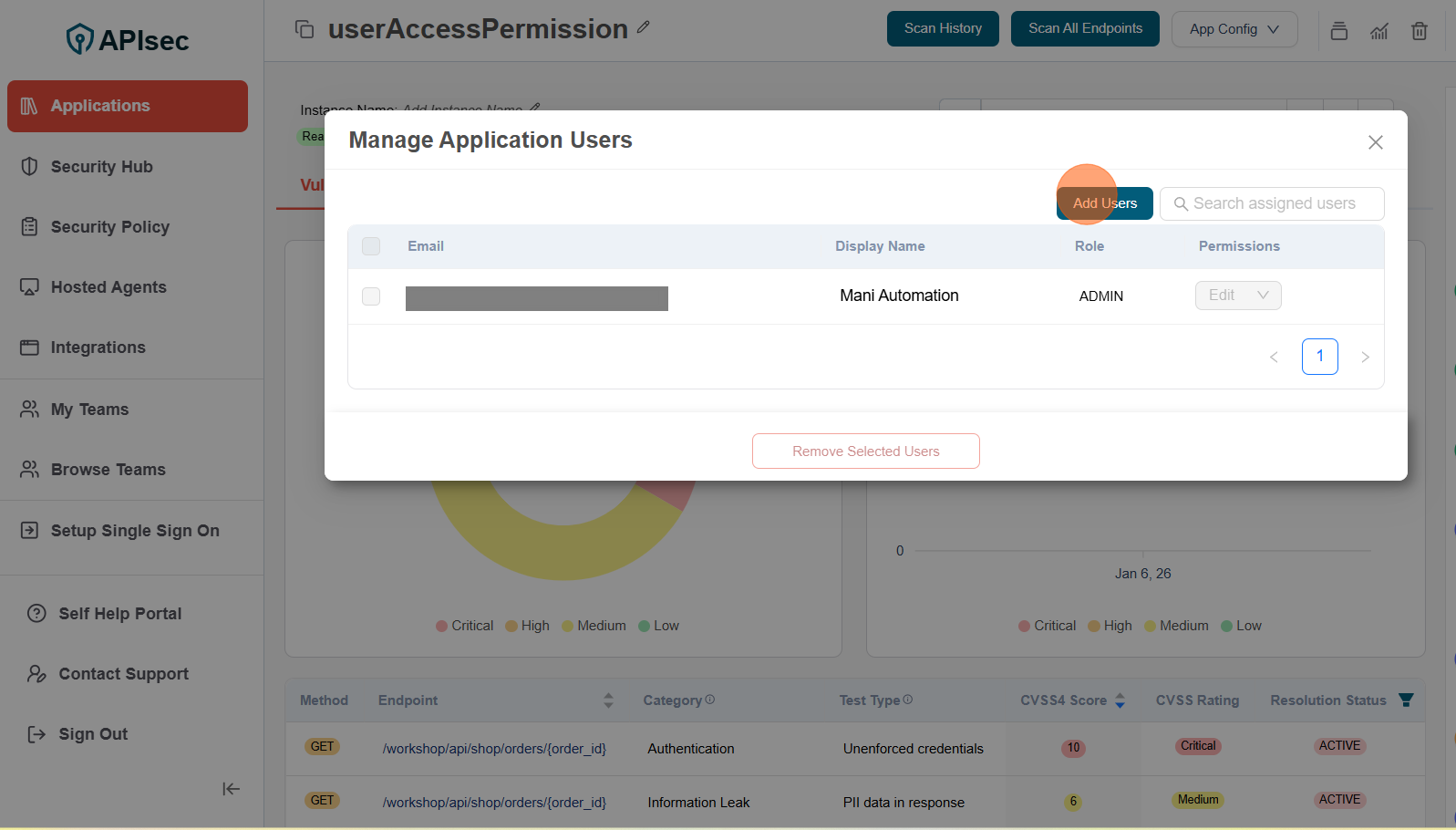Click the Add Users button
The width and height of the screenshot is (1456, 830).
pos(1104,203)
